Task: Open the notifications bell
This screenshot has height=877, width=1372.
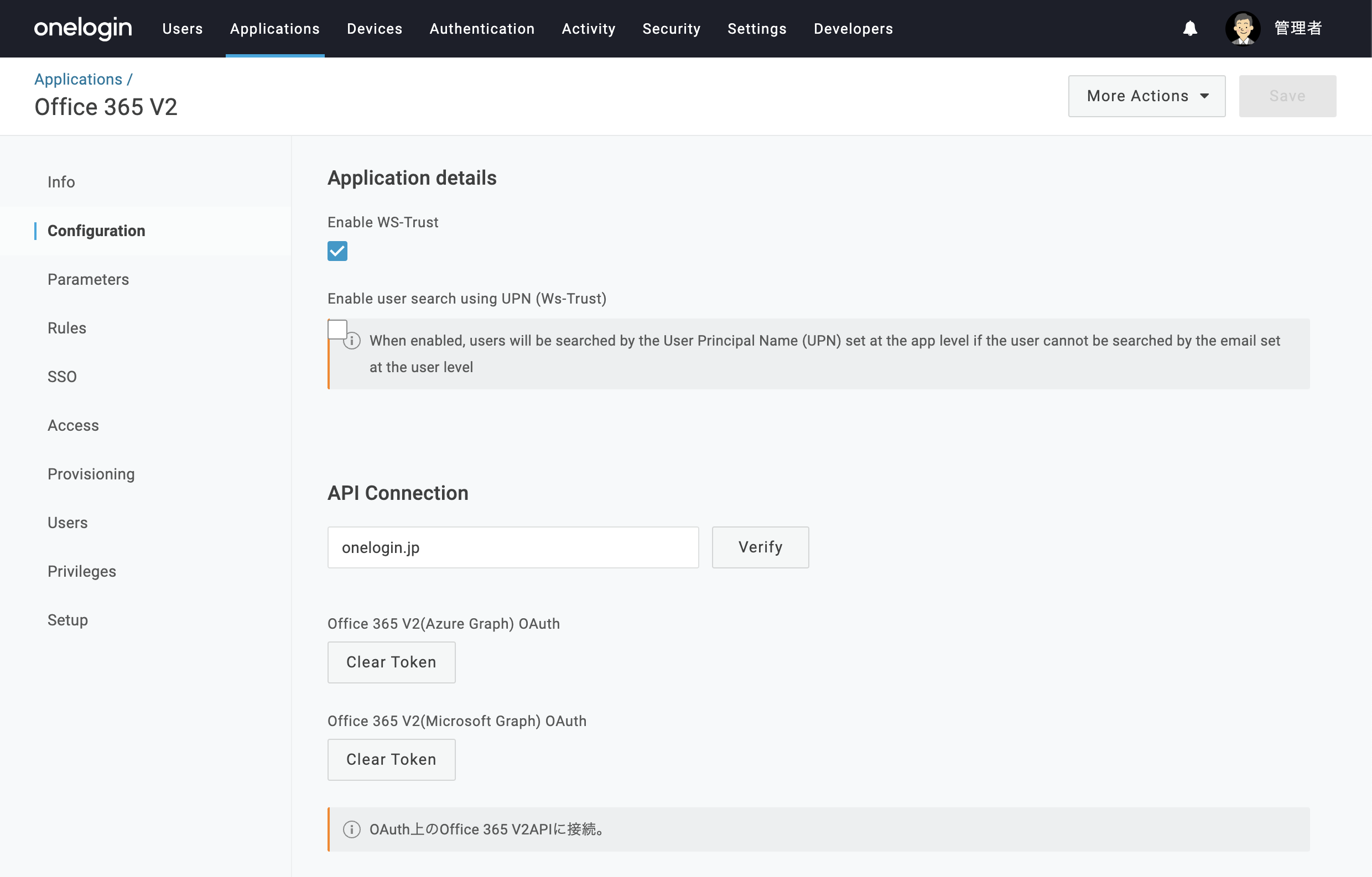Action: point(1189,28)
